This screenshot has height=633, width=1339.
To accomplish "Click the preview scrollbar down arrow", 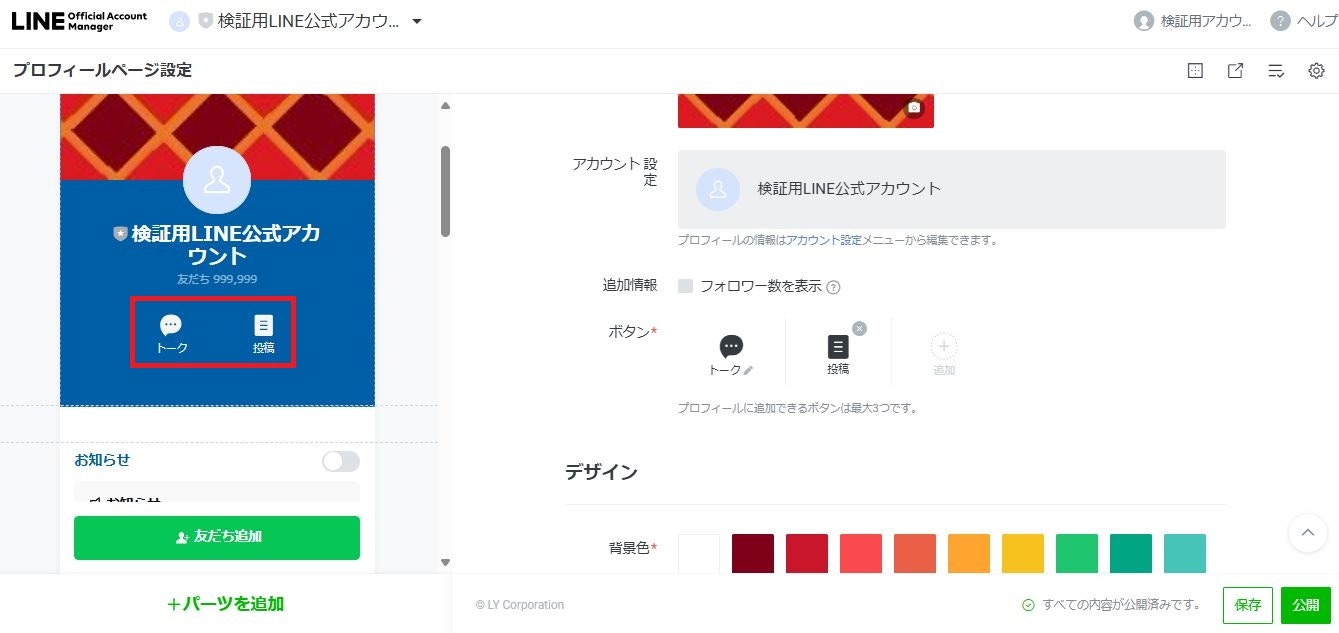I will click(x=445, y=562).
